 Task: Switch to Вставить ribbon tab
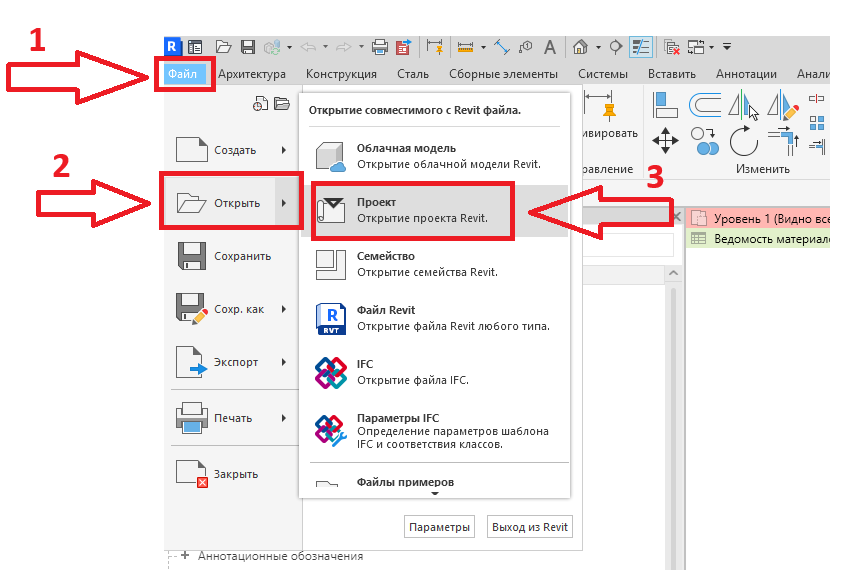coord(672,74)
